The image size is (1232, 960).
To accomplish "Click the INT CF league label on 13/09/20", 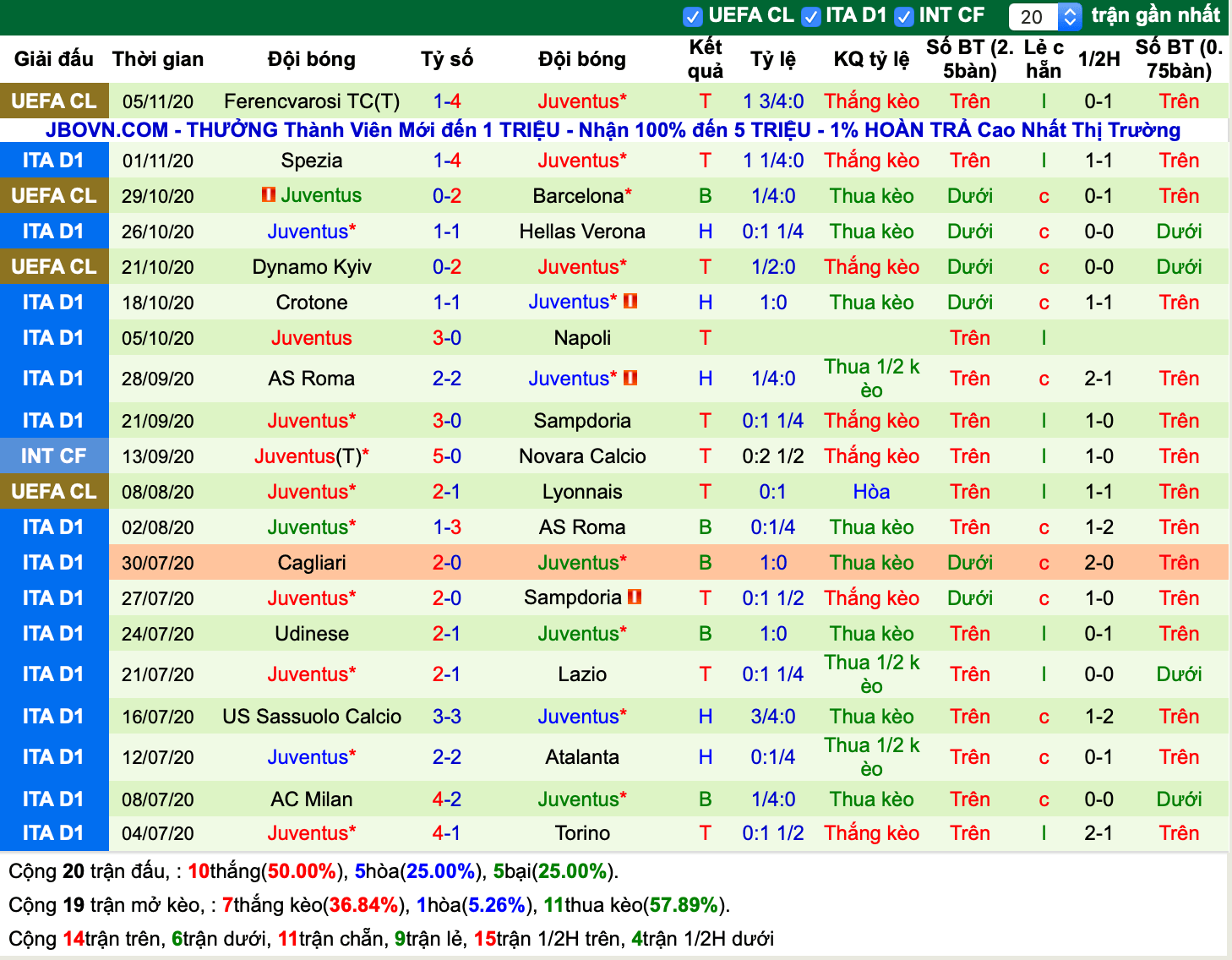I will pyautogui.click(x=54, y=456).
